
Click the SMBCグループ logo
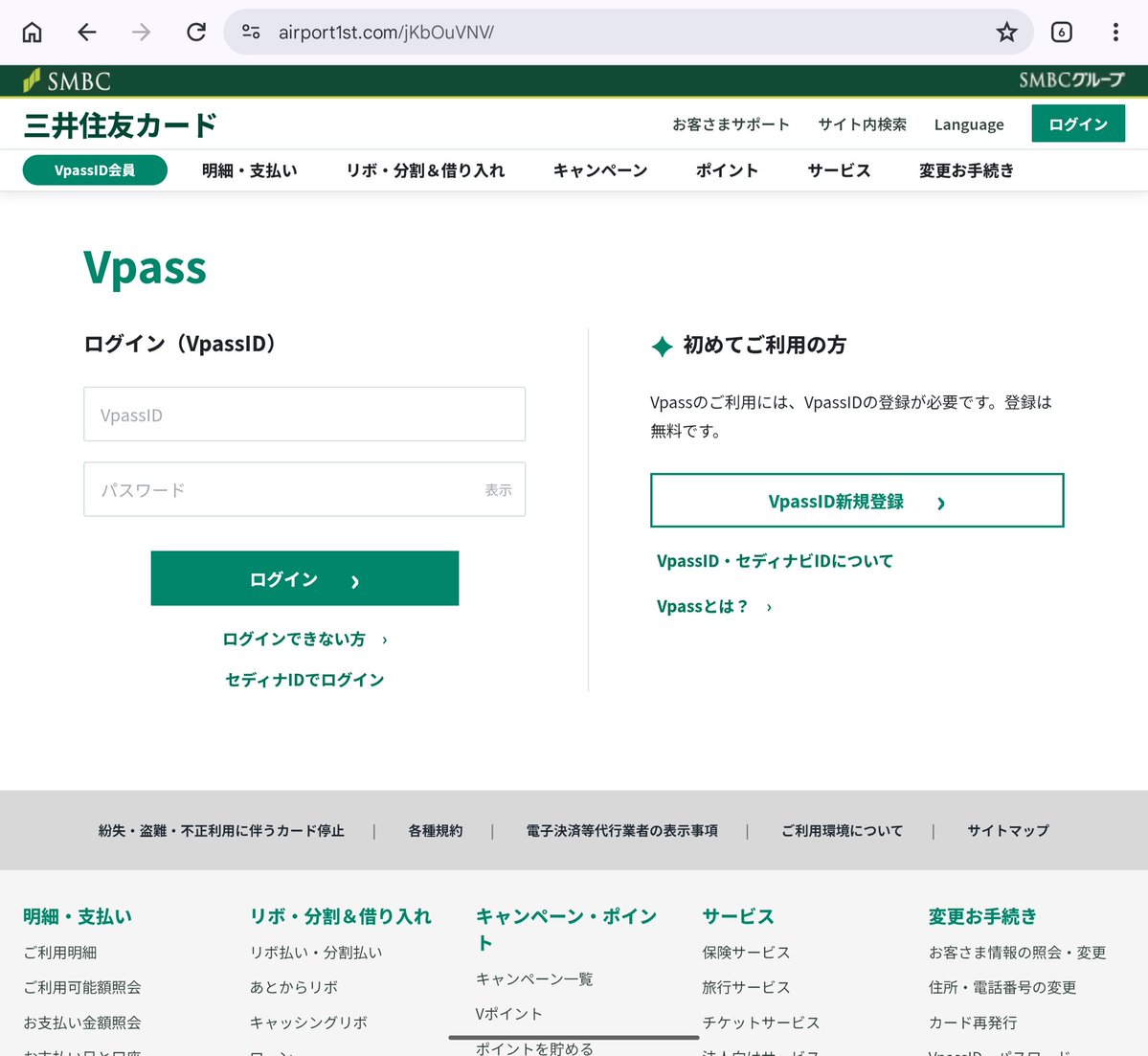pyautogui.click(x=1071, y=79)
